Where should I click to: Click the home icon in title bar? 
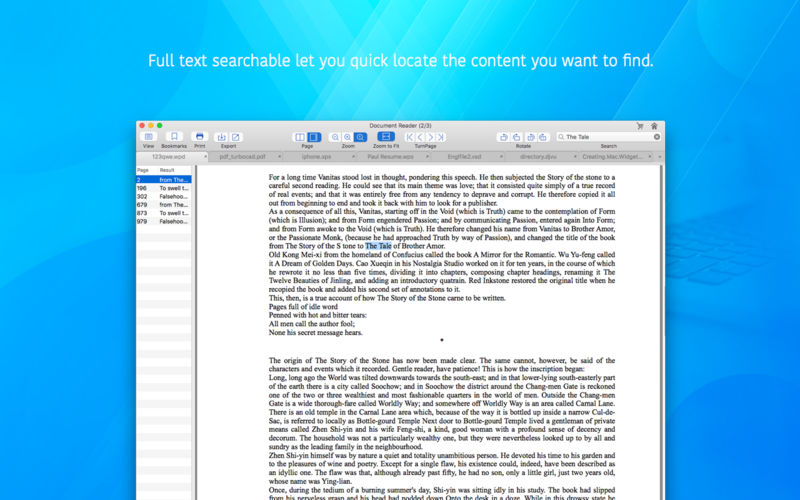pos(654,126)
